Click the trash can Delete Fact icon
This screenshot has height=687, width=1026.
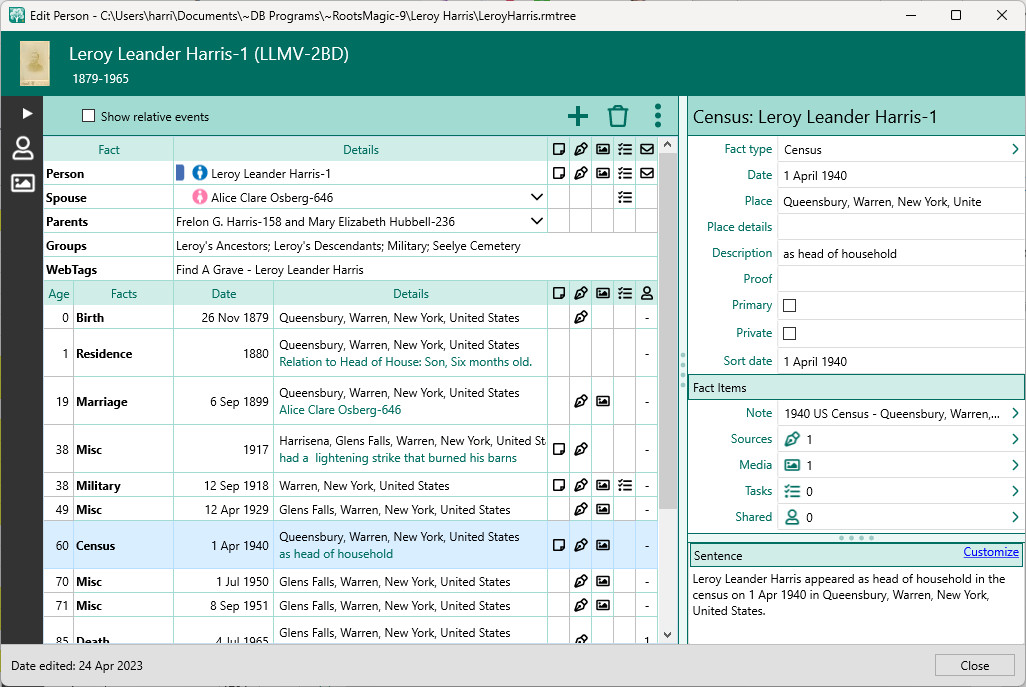618,116
